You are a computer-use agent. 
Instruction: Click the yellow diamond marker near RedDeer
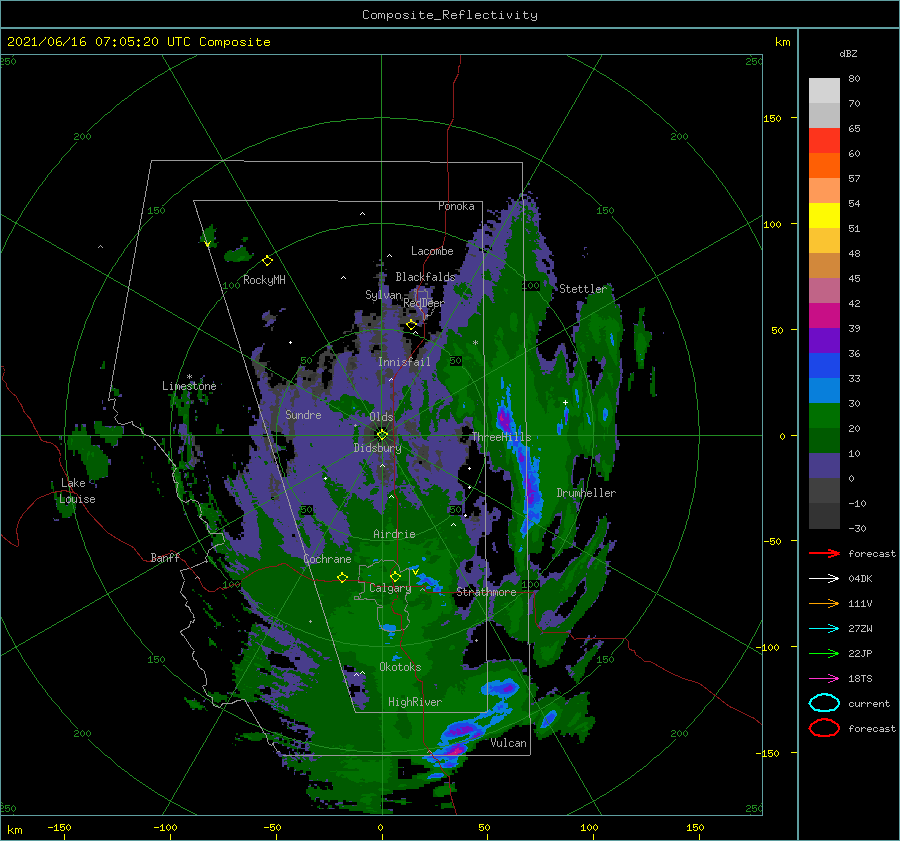coord(411,325)
